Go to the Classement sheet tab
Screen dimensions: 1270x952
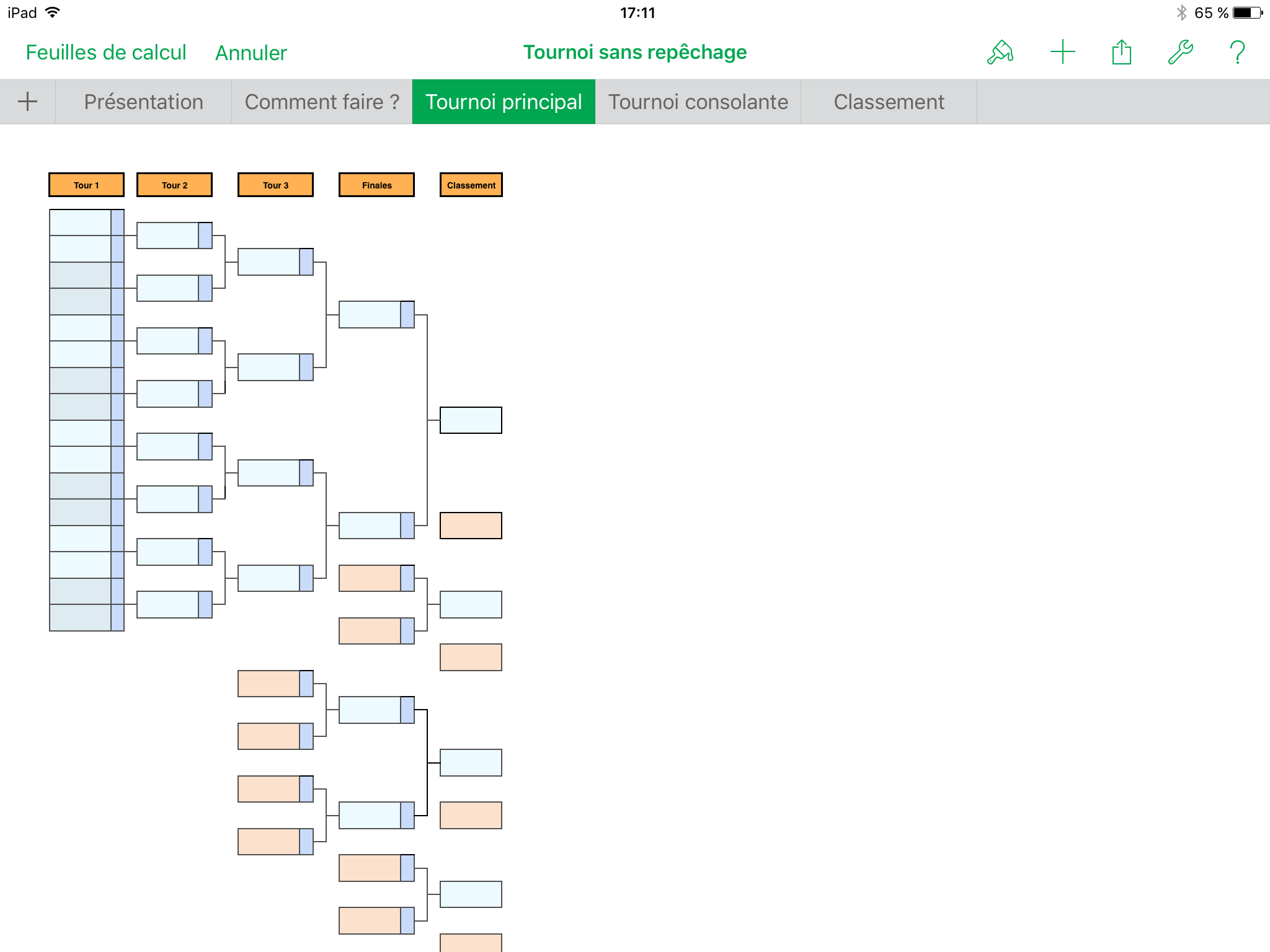click(888, 102)
